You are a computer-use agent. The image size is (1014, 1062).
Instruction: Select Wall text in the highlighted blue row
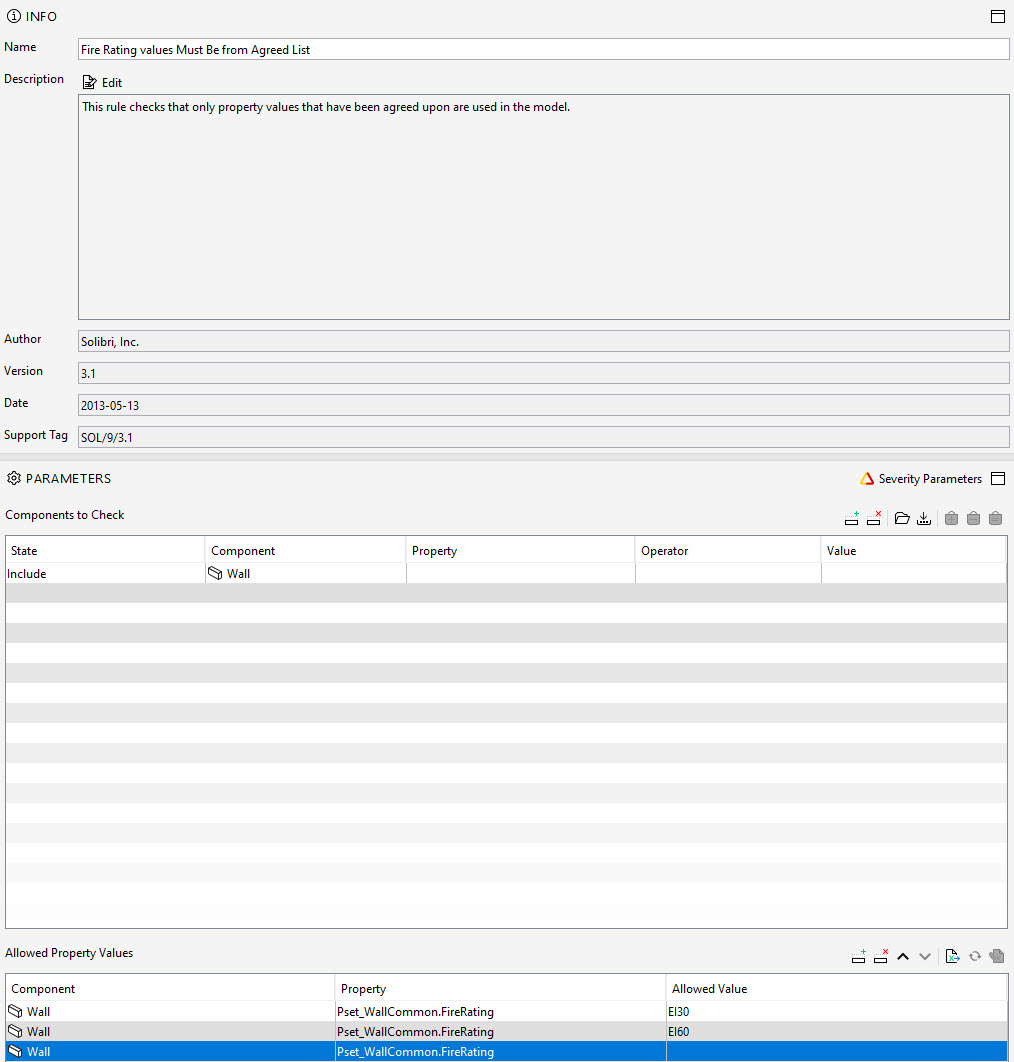[39, 1052]
